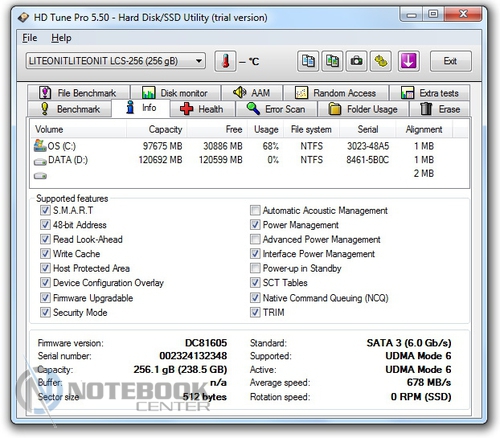Image resolution: width=500 pixels, height=438 pixels.
Task: Click the 0 RPM (SSD) value
Action: point(421,397)
